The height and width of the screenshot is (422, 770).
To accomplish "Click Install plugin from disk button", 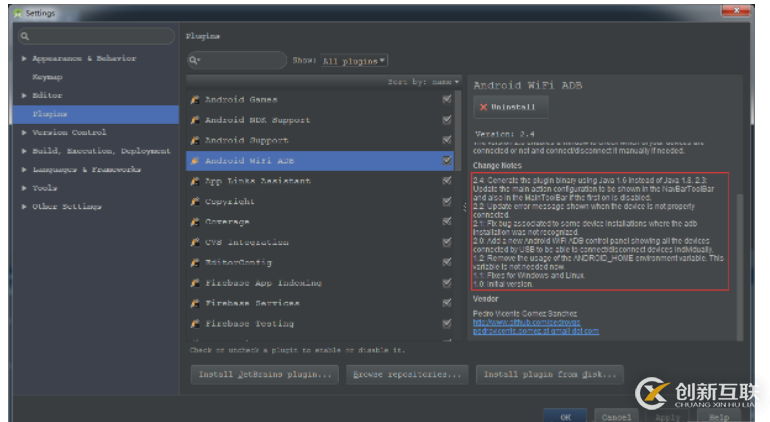I will click(550, 374).
